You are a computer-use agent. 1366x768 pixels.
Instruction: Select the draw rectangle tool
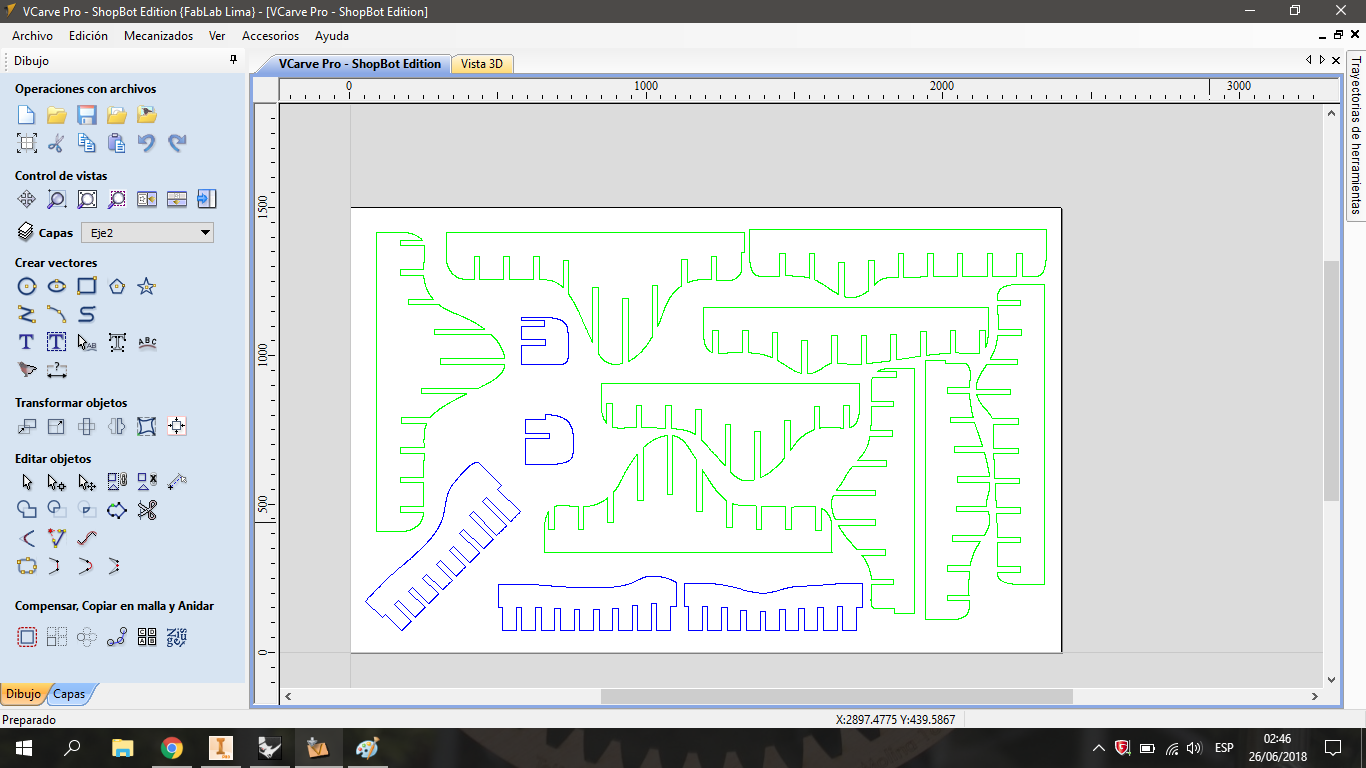pyautogui.click(x=87, y=286)
